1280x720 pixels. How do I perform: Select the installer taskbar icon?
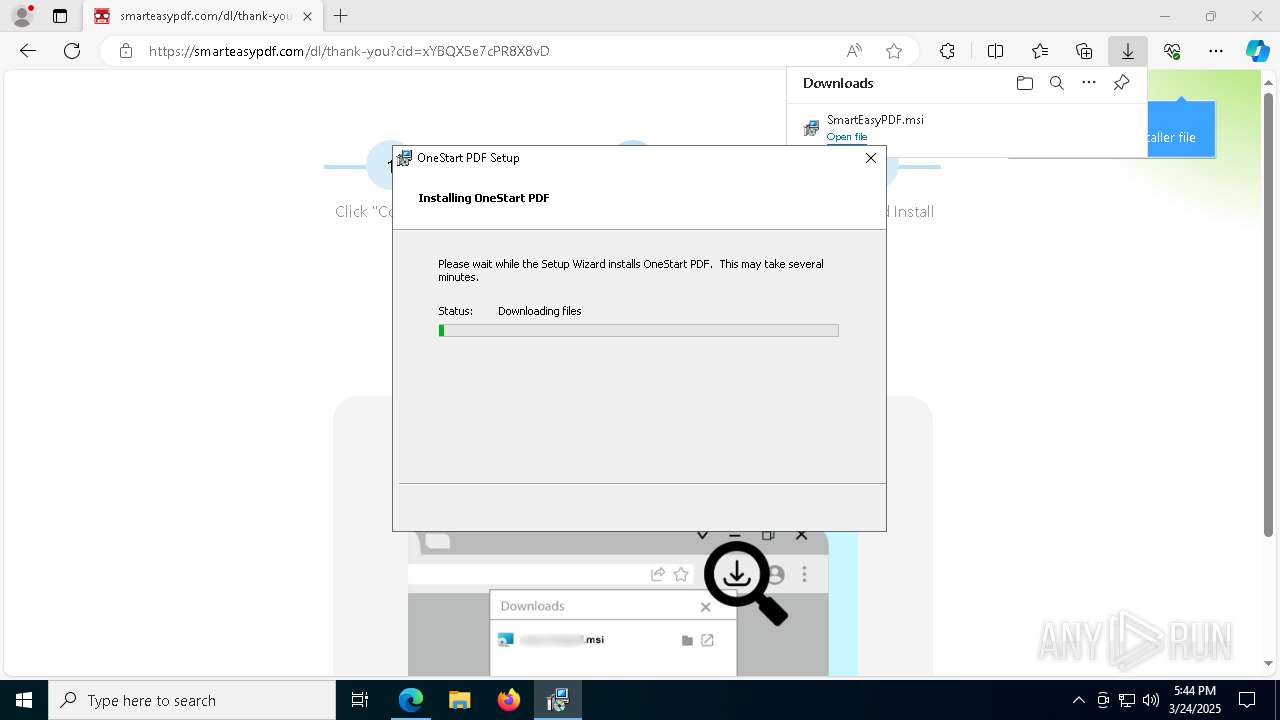click(558, 700)
